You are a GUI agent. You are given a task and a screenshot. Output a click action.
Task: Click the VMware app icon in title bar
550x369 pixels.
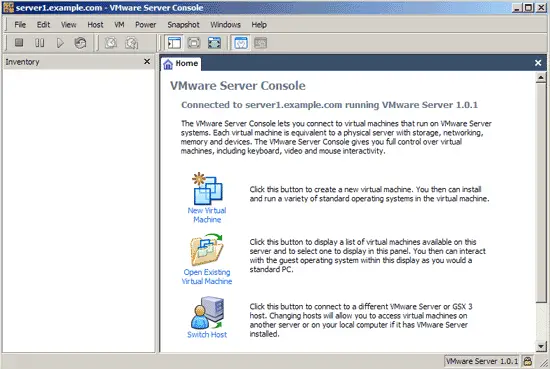pyautogui.click(x=8, y=7)
